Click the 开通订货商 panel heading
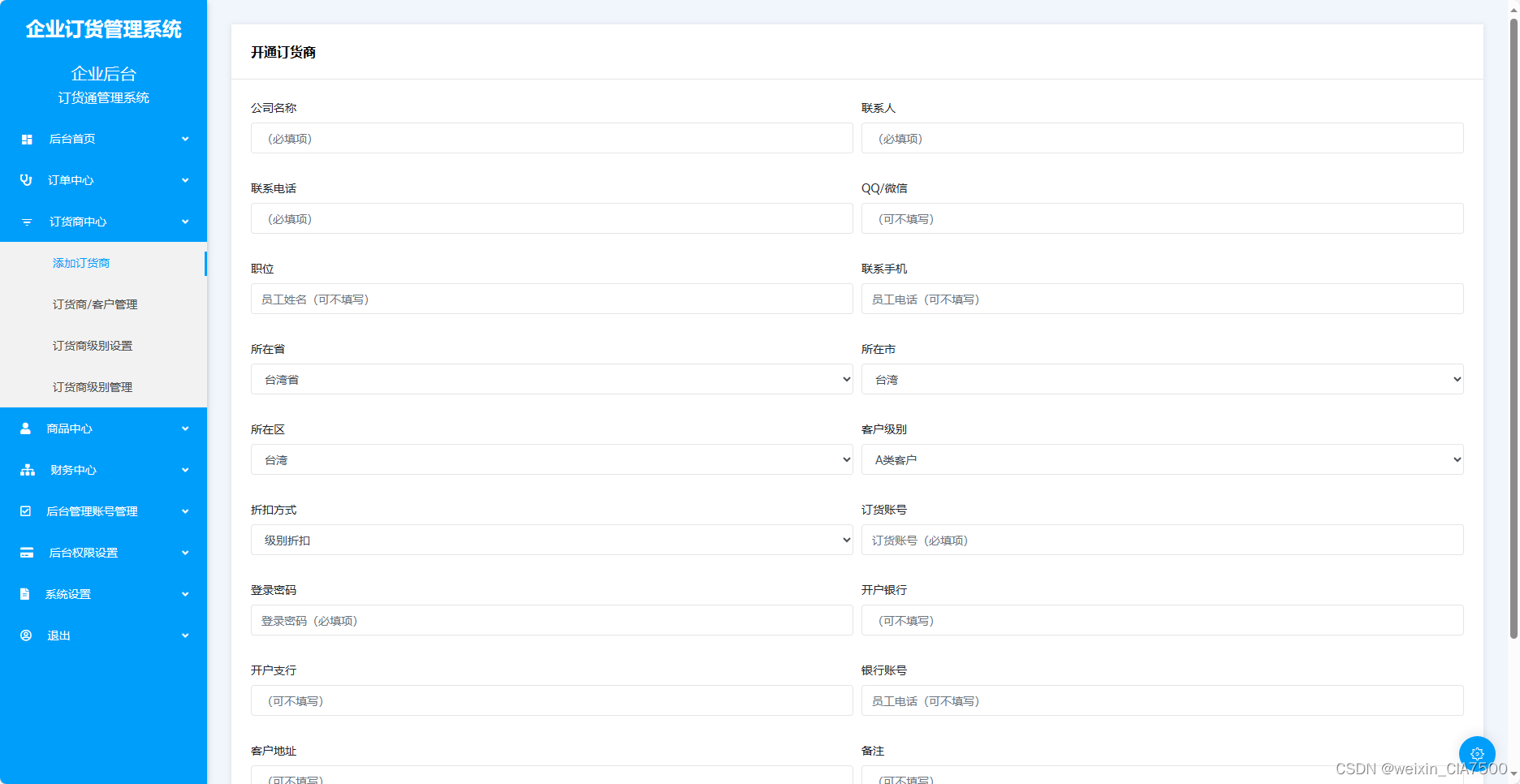The width and height of the screenshot is (1520, 784). pyautogui.click(x=283, y=52)
